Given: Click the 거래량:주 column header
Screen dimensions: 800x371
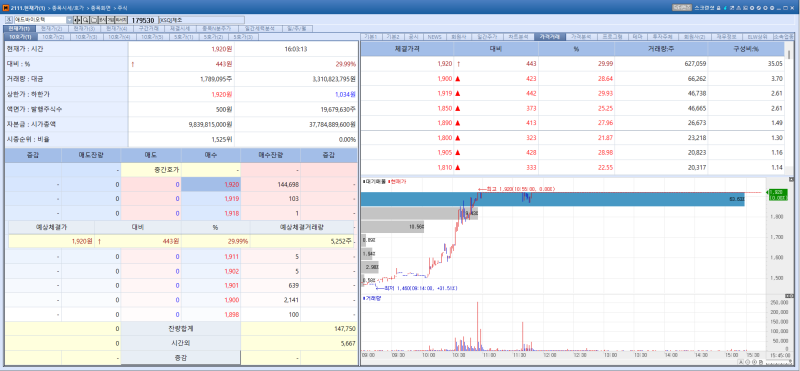Looking at the screenshot, I should click(661, 50).
